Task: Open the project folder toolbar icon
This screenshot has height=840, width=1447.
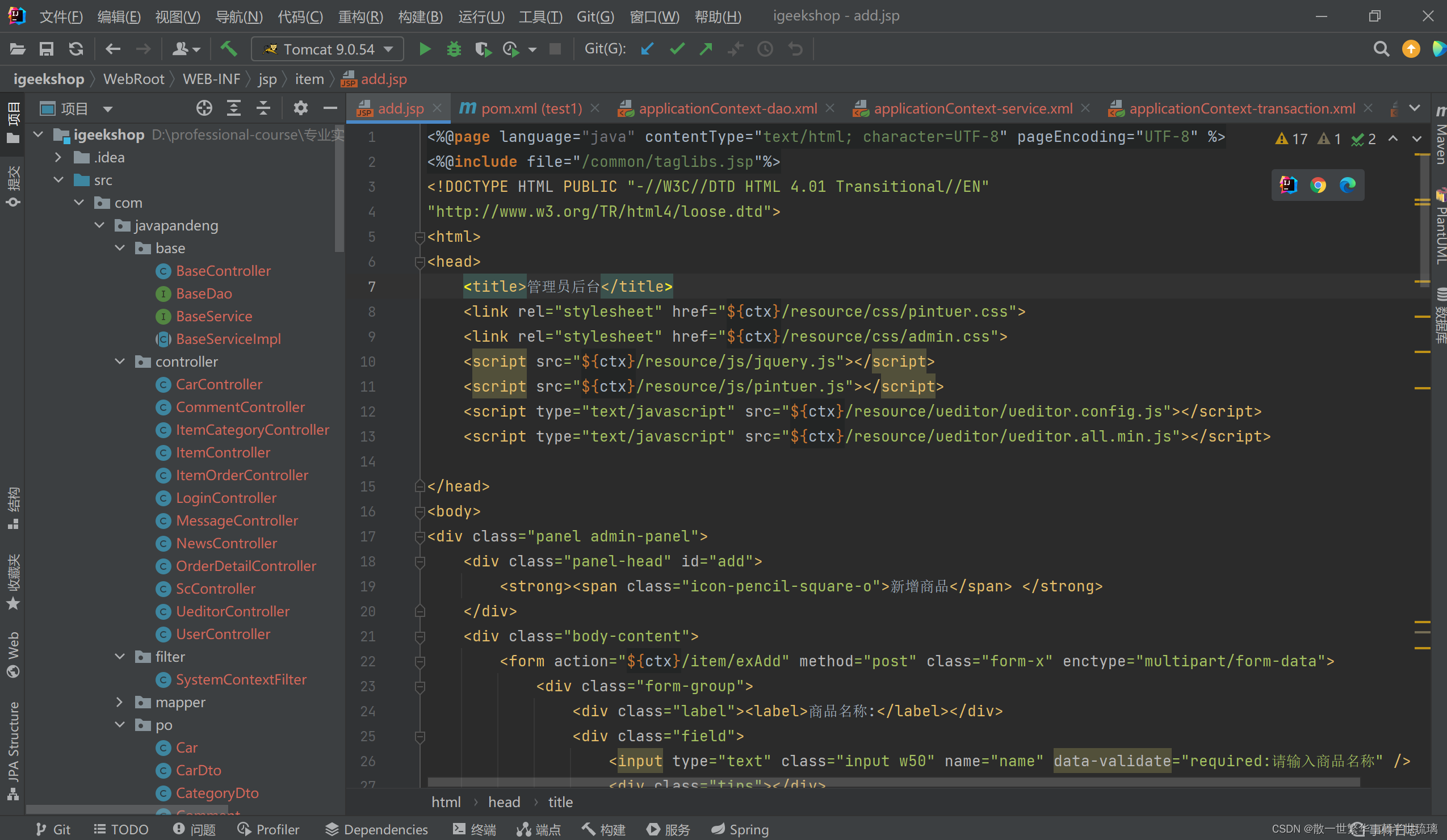Action: coord(17,49)
